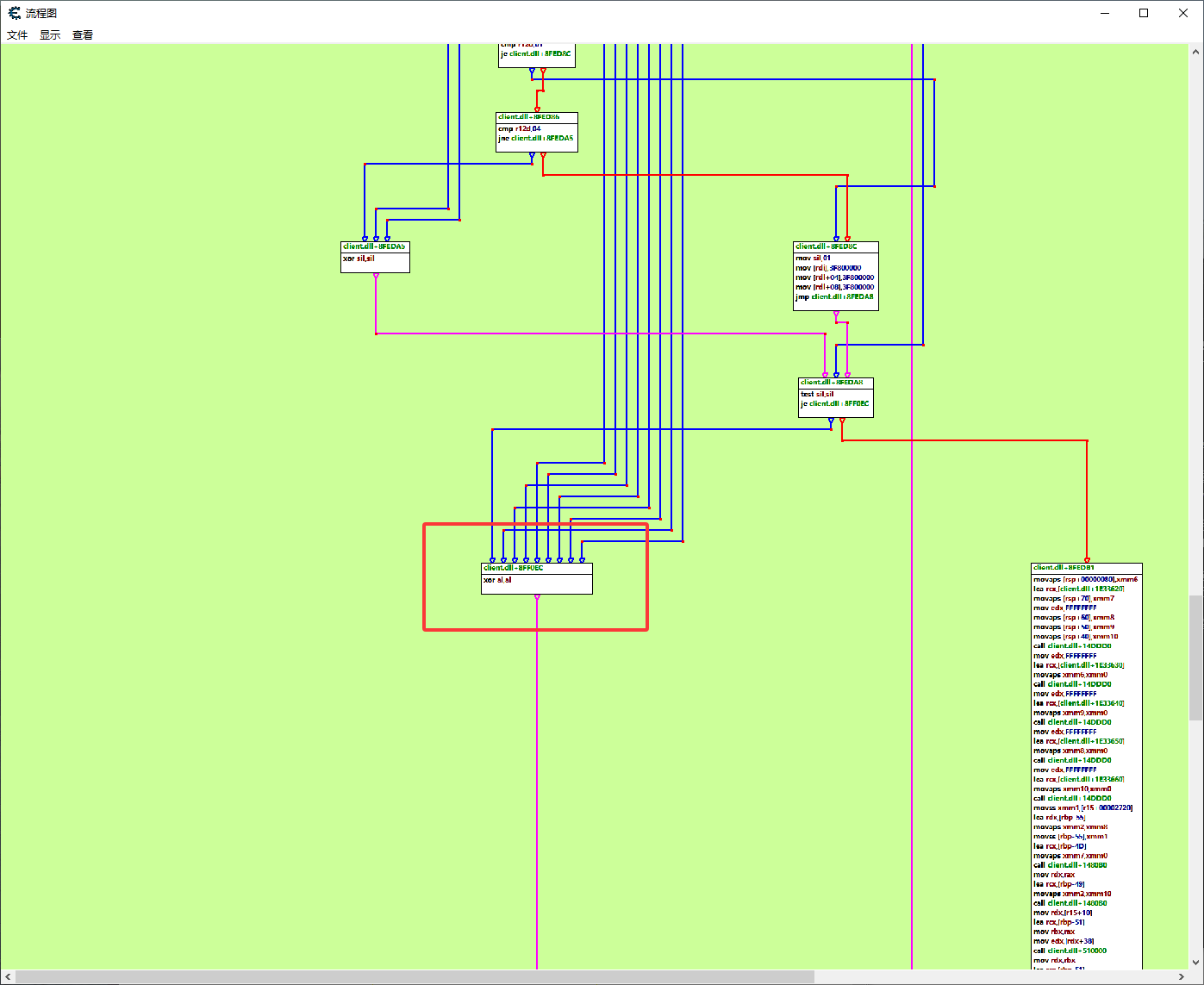The width and height of the screenshot is (1204, 985).
Task: Select the client.dll+8FF0EC block header
Action: point(514,568)
